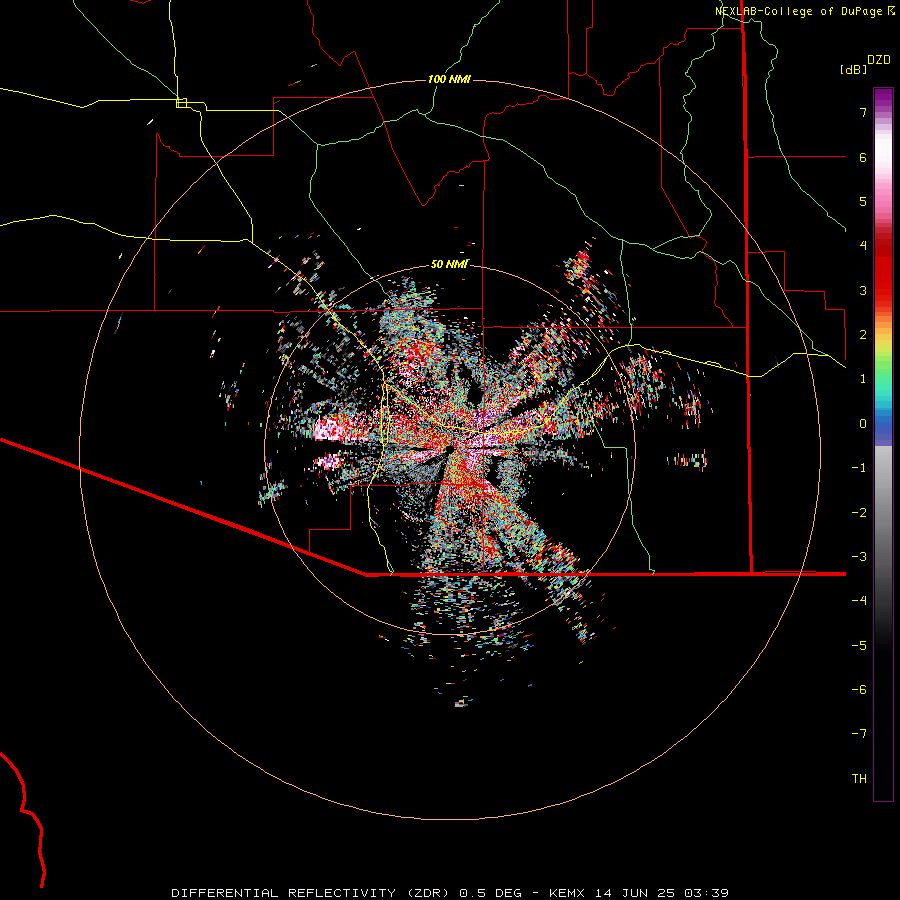Click the DZD product label above color bar
The image size is (900, 900).
coord(878,60)
